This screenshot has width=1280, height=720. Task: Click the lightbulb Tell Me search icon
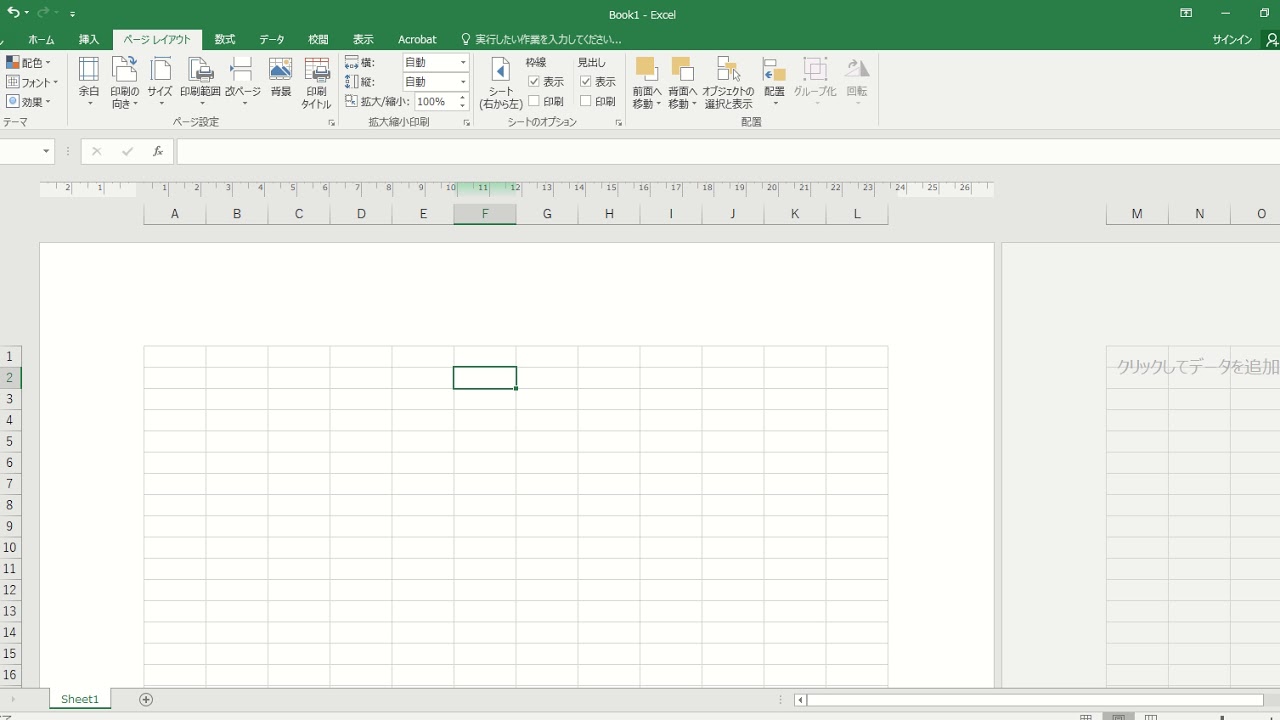pyautogui.click(x=465, y=39)
